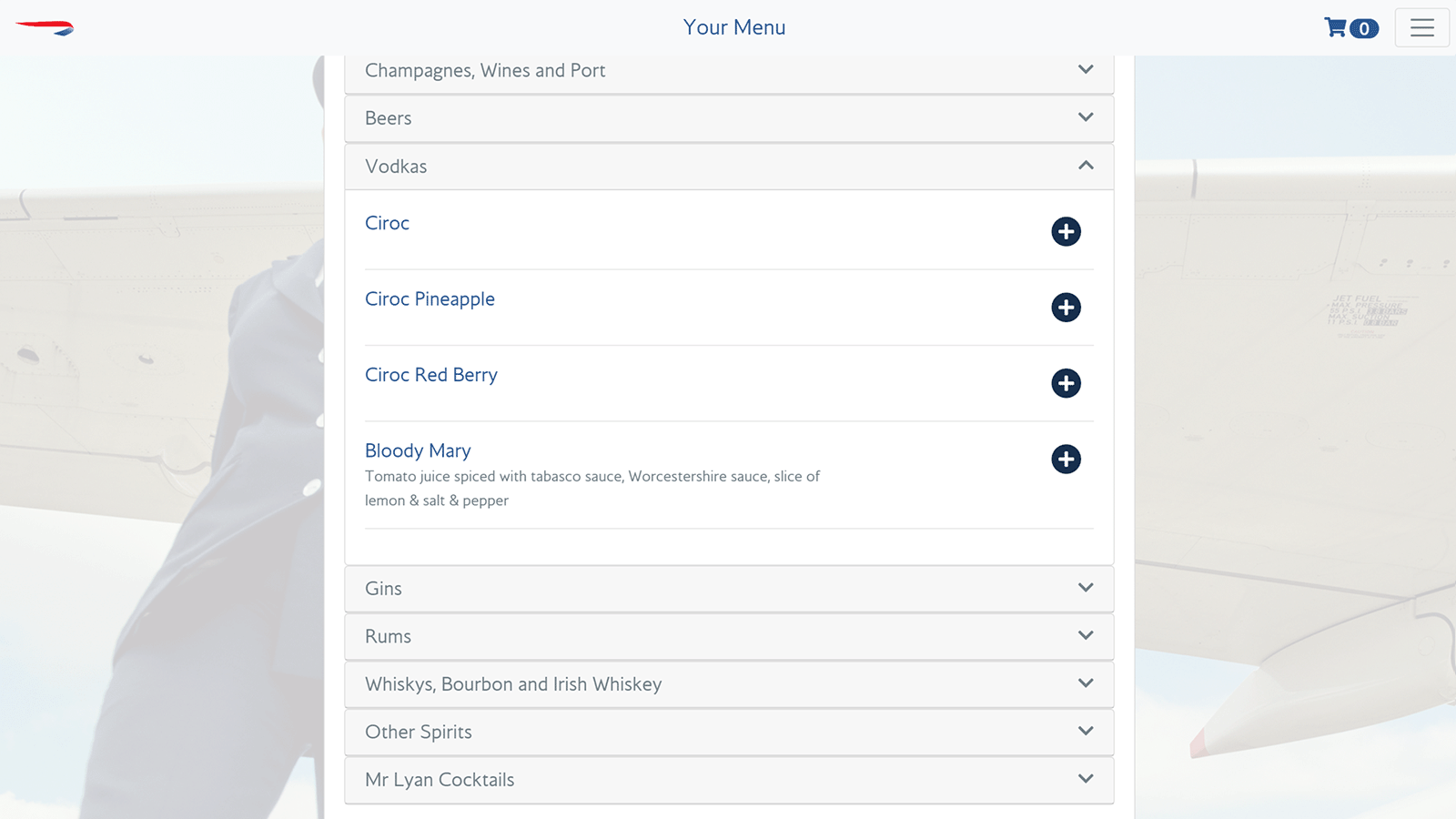Open the Bloody Mary item link
Image resolution: width=1456 pixels, height=819 pixels.
[418, 450]
